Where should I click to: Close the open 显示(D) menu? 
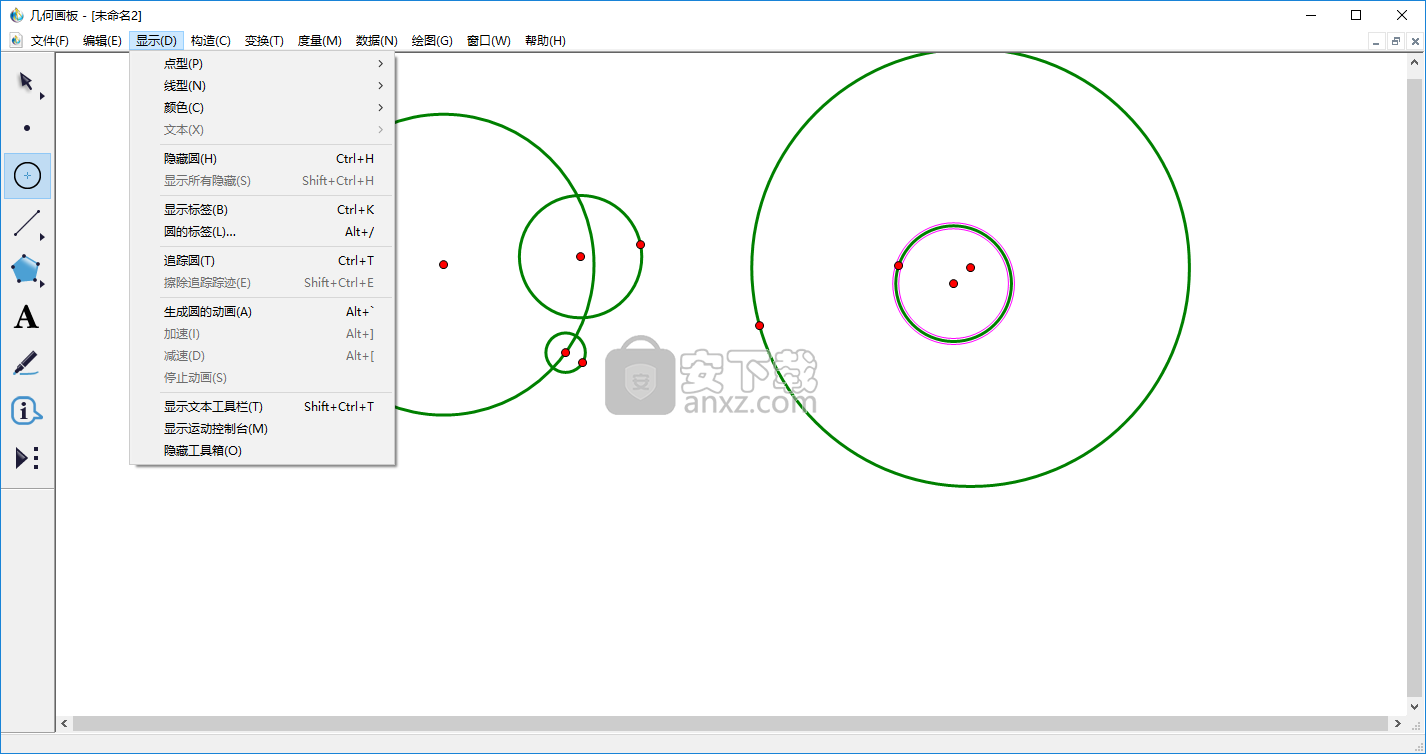(156, 41)
